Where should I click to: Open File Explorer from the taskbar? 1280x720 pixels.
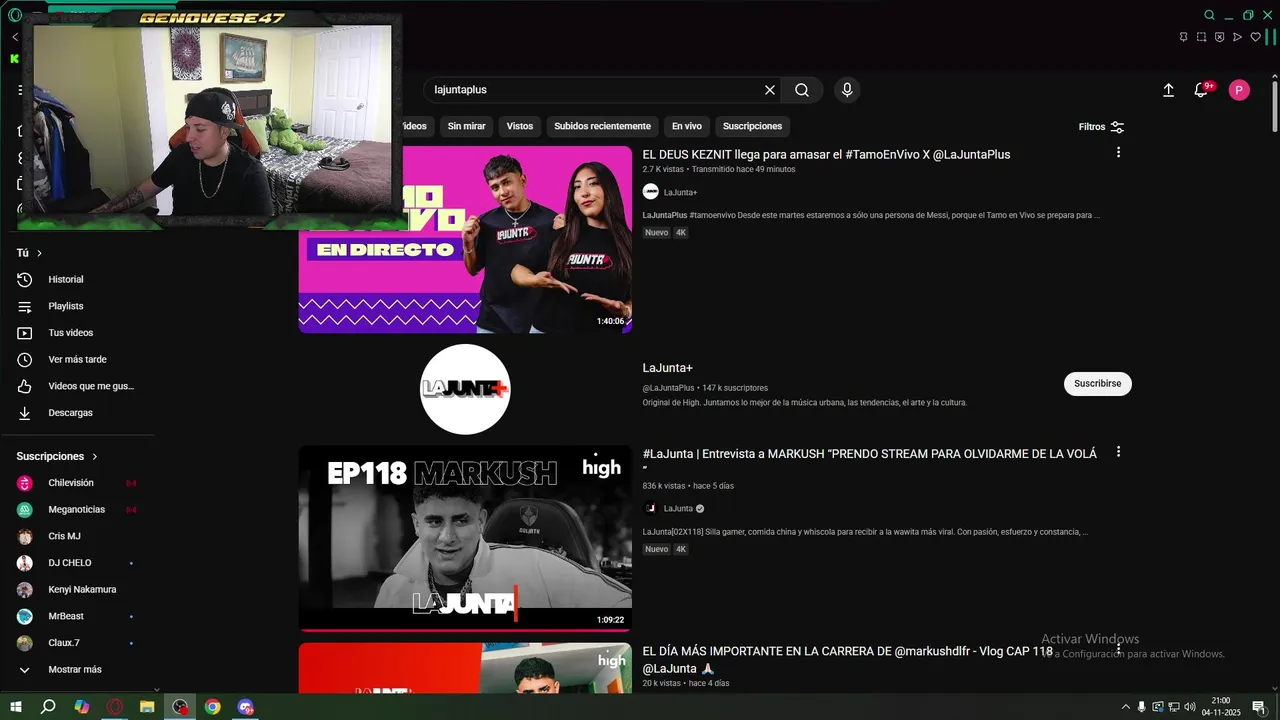pyautogui.click(x=147, y=707)
